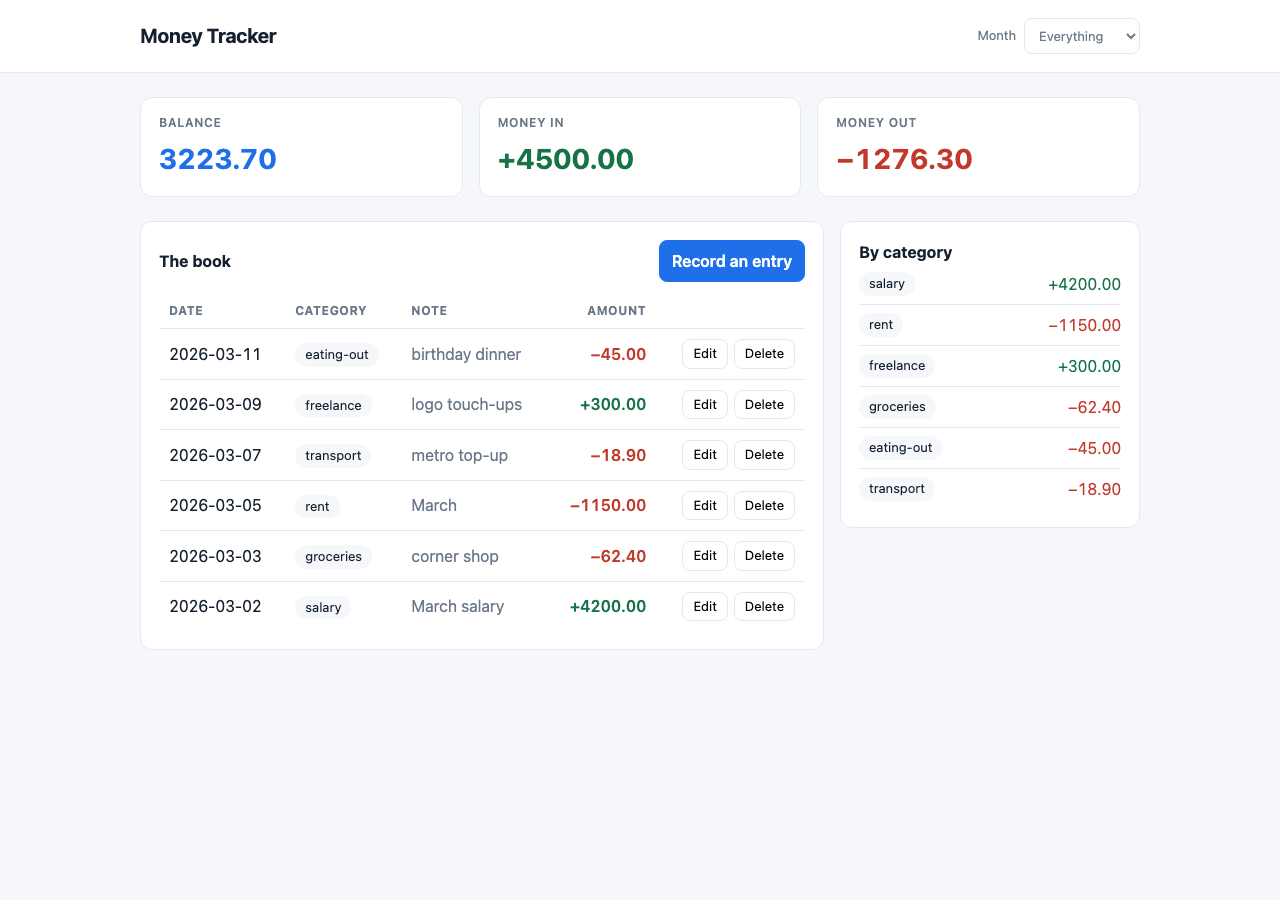
Task: Click the Money Tracker title
Action: [208, 36]
